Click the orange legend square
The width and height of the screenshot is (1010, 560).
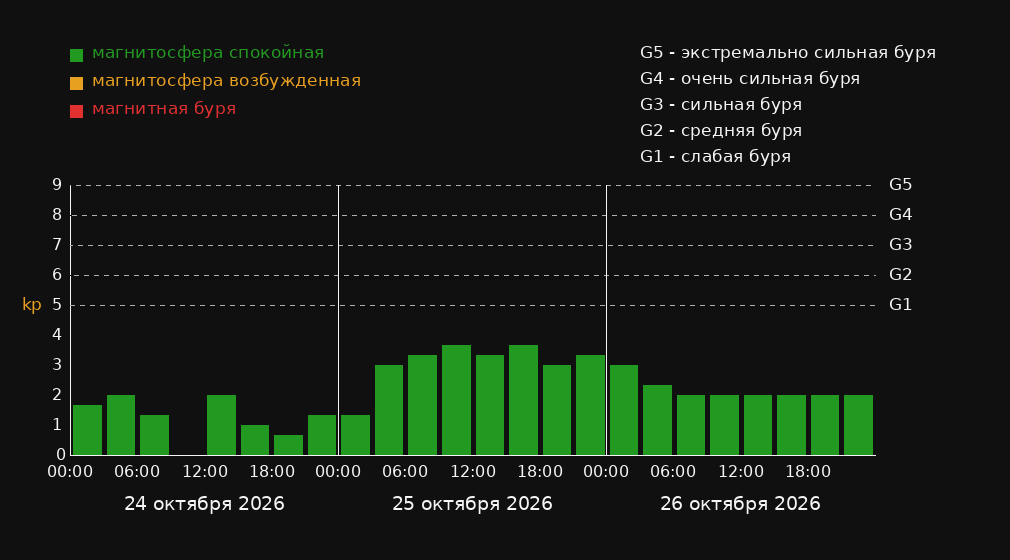76,83
